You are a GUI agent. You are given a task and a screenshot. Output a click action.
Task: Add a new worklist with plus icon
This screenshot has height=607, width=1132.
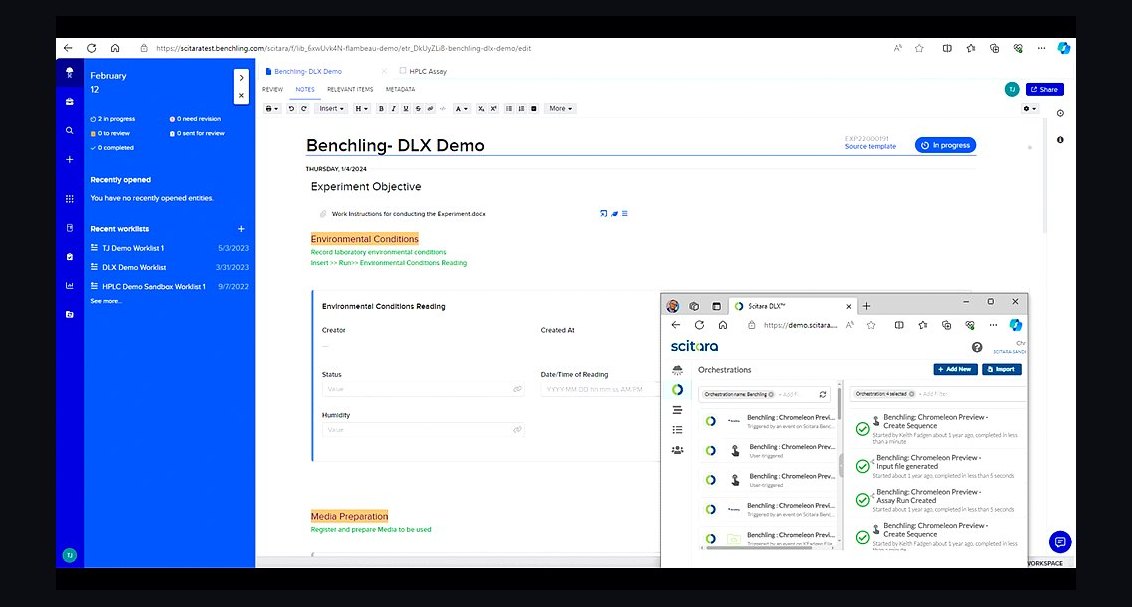pyautogui.click(x=241, y=229)
